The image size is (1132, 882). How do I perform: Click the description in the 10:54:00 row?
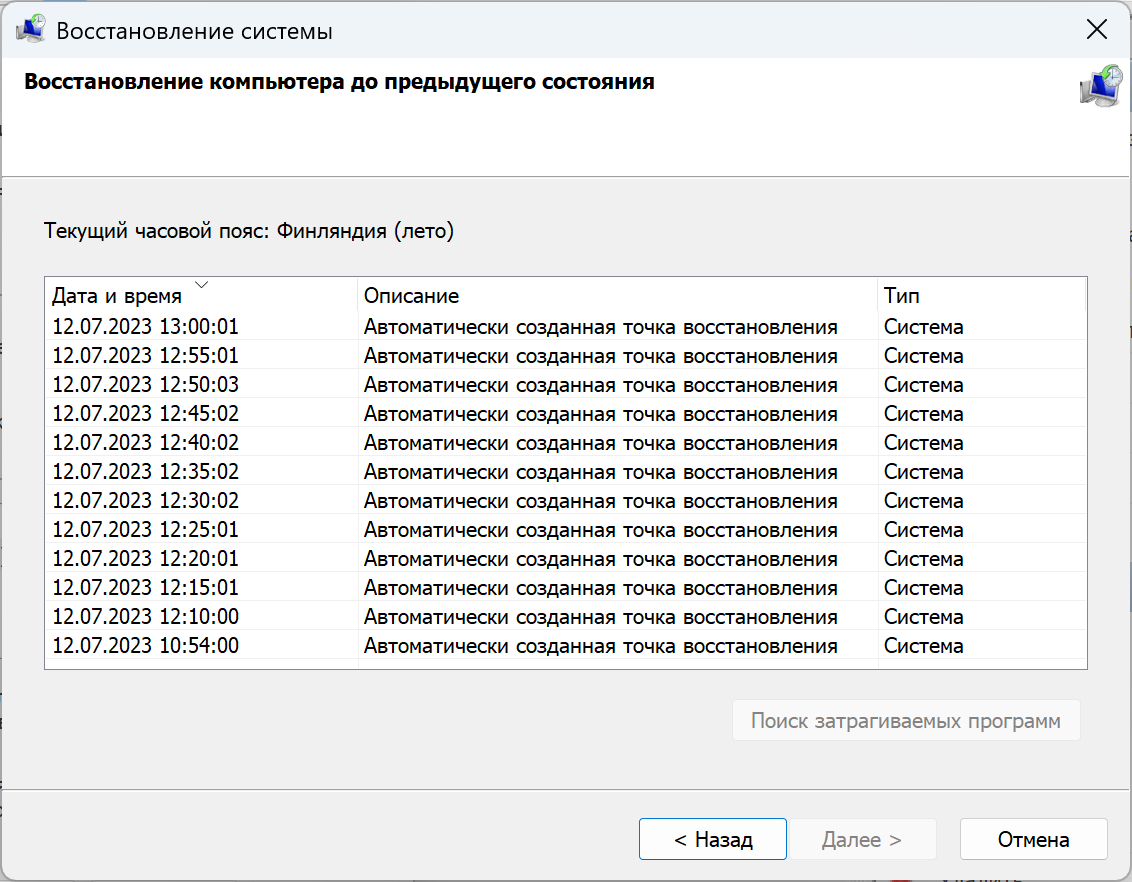[601, 646]
